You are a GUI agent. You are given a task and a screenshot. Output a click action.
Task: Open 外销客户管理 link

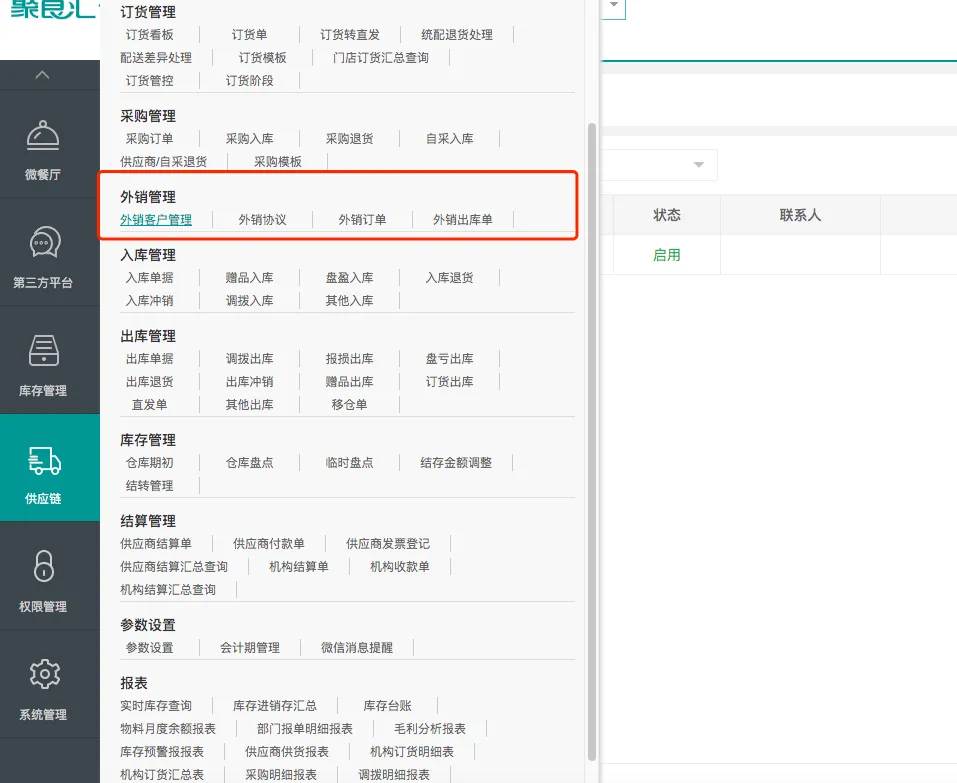pyautogui.click(x=156, y=220)
